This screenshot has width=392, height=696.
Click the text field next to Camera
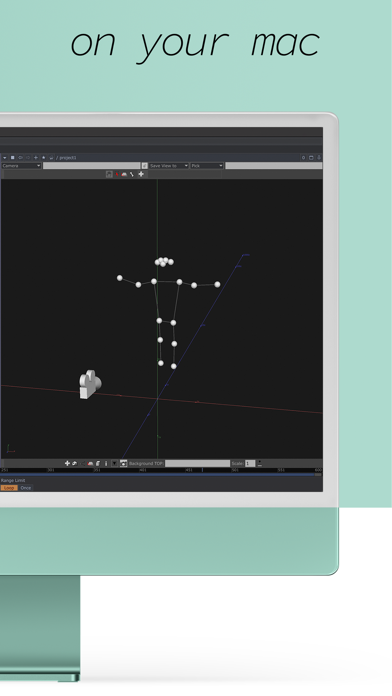coord(91,166)
